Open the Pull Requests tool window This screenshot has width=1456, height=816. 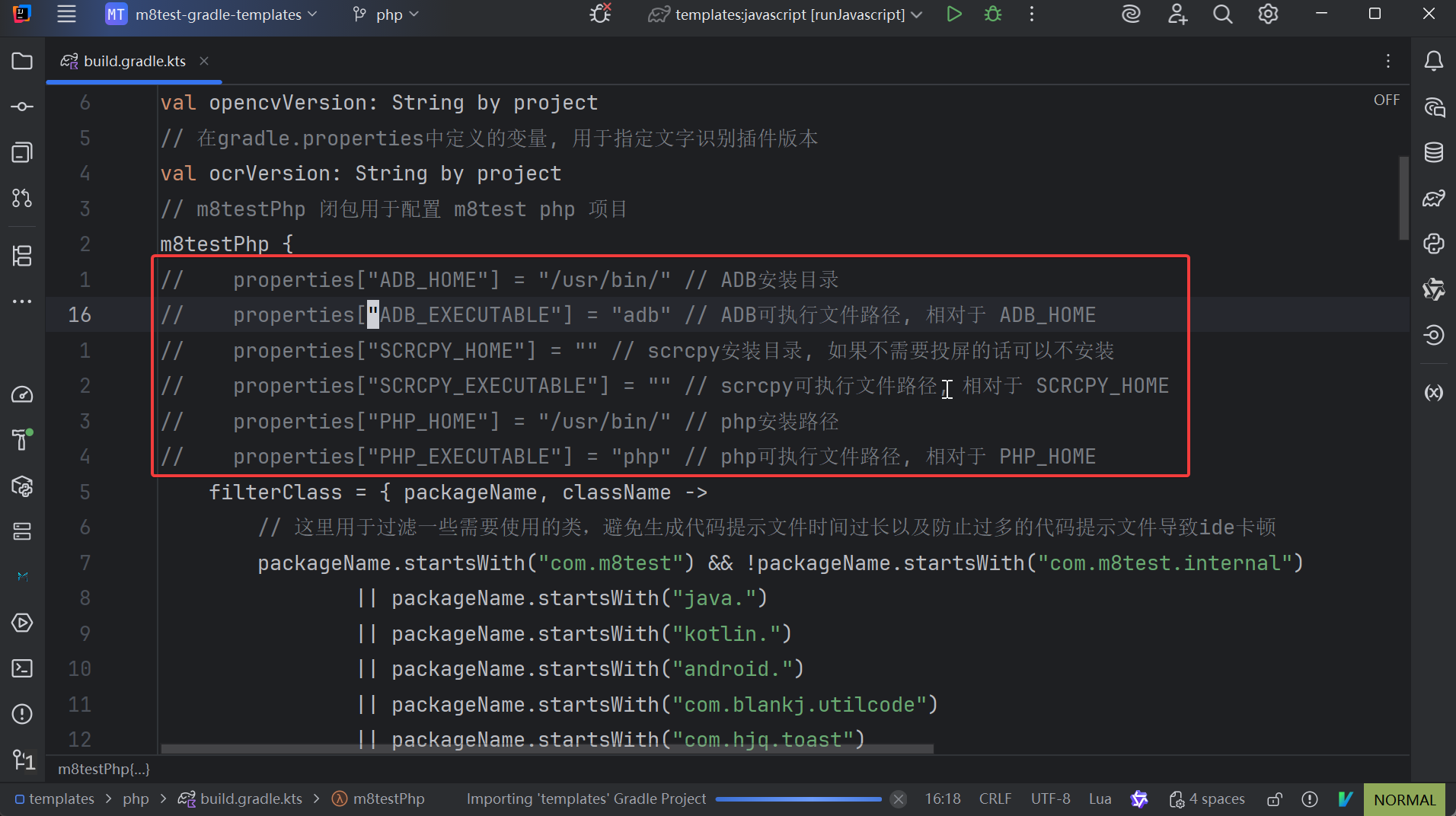22,198
